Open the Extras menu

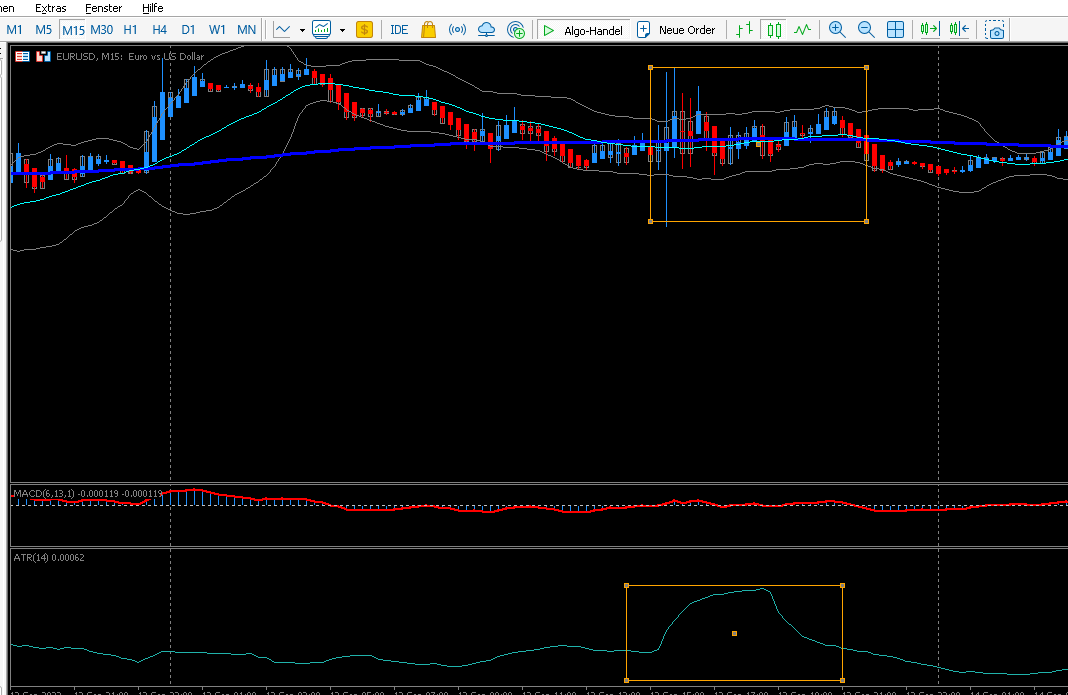(51, 8)
